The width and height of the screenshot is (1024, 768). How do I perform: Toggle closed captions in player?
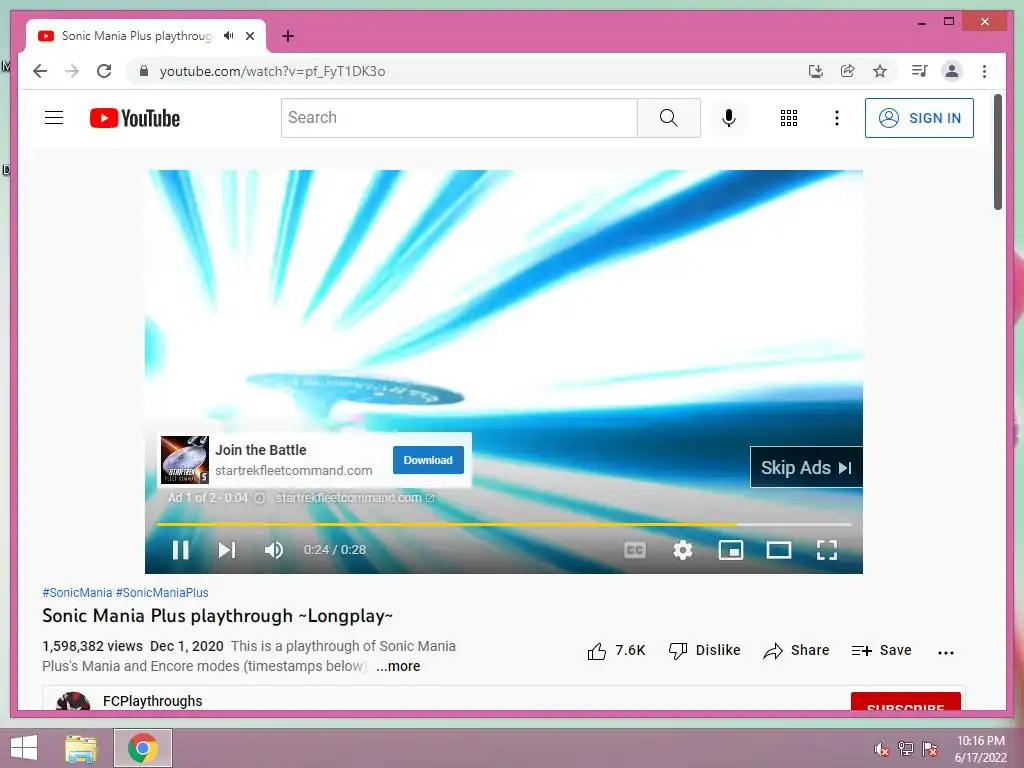point(634,550)
